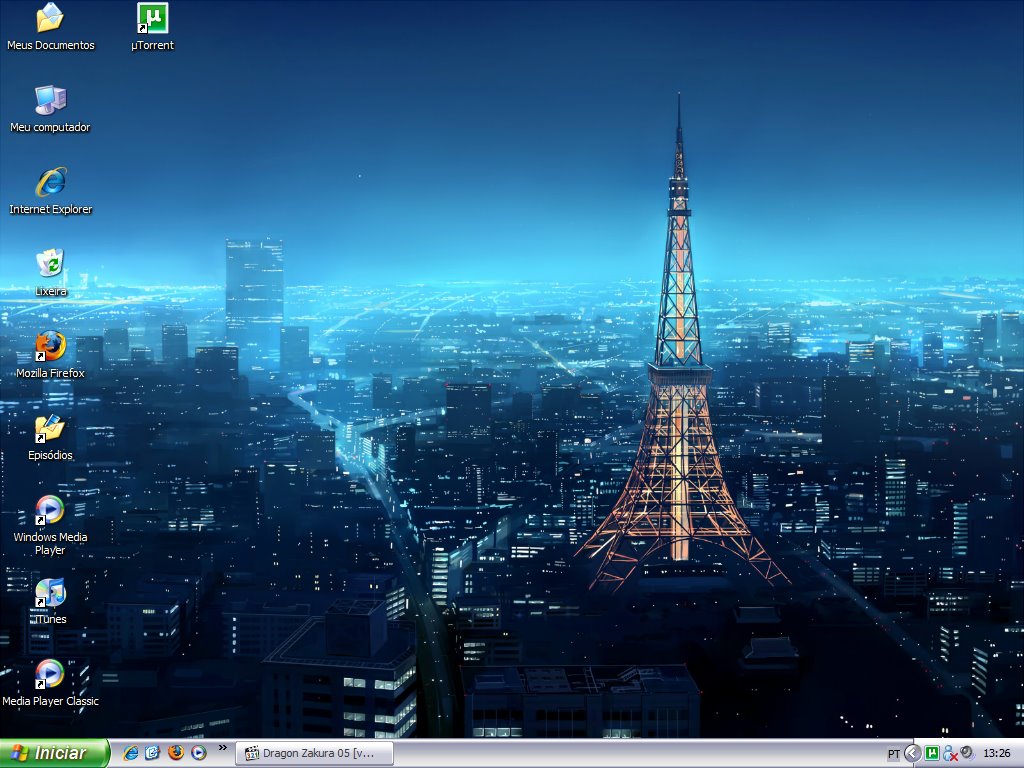Image resolution: width=1024 pixels, height=768 pixels.
Task: Open the µTorrent desktop shortcut
Action: 152,19
